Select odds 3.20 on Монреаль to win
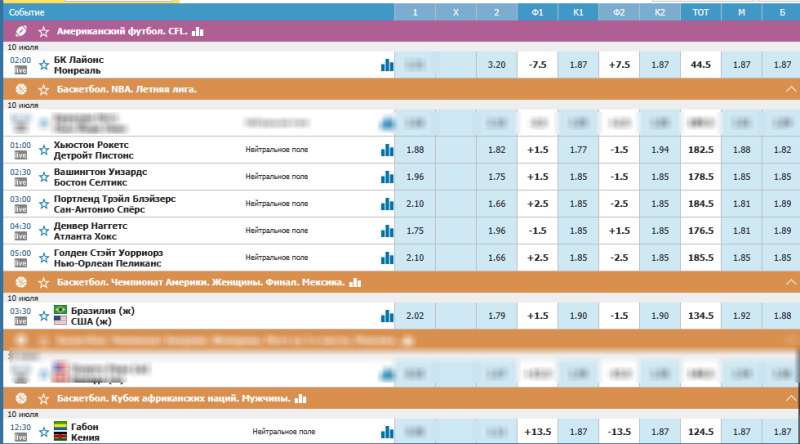Image resolution: width=800 pixels, height=444 pixels. pyautogui.click(x=497, y=65)
